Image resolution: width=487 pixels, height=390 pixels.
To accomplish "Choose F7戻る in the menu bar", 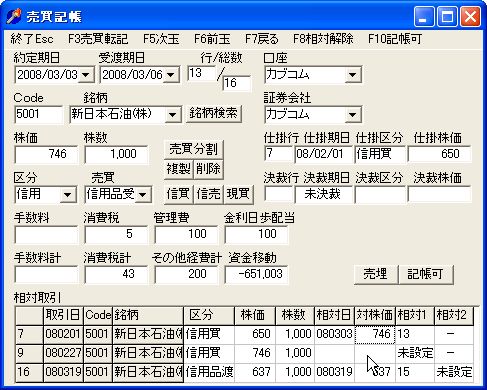I will pos(262,39).
